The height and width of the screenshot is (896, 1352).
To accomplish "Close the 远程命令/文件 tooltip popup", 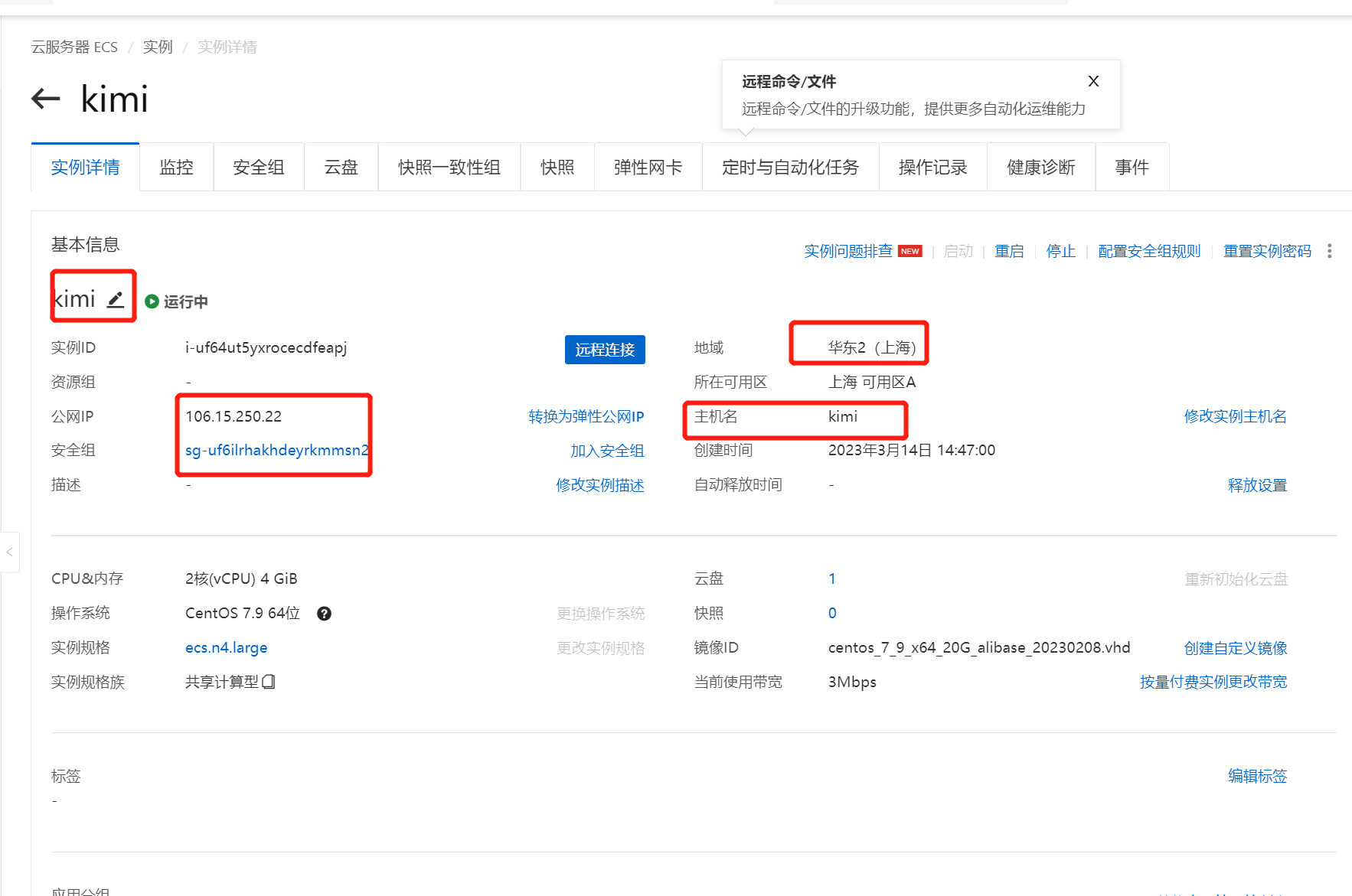I will [x=1093, y=81].
